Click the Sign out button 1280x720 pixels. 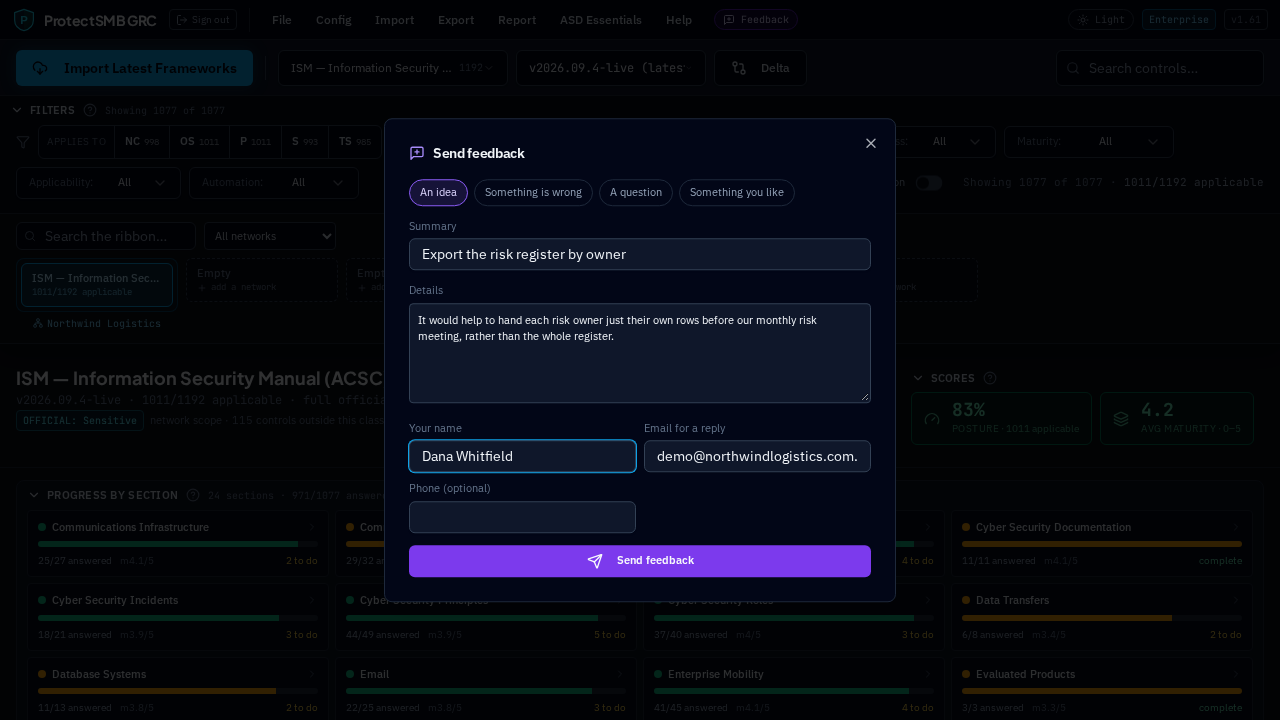tap(203, 20)
